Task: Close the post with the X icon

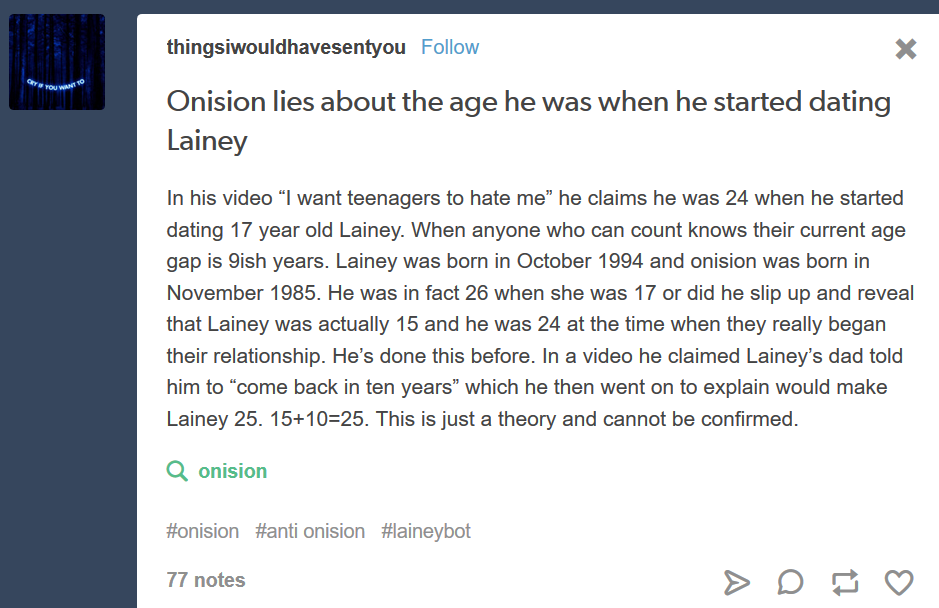Action: coord(905,49)
